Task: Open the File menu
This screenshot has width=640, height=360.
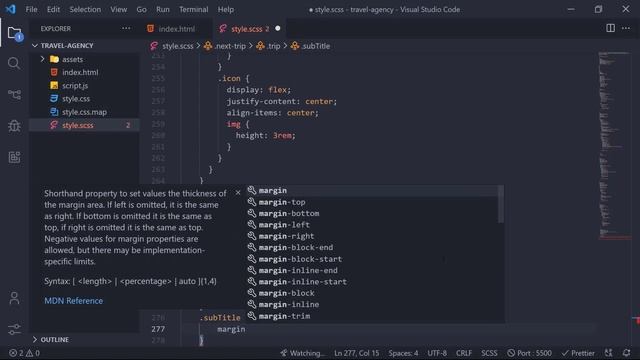Action: click(31, 9)
